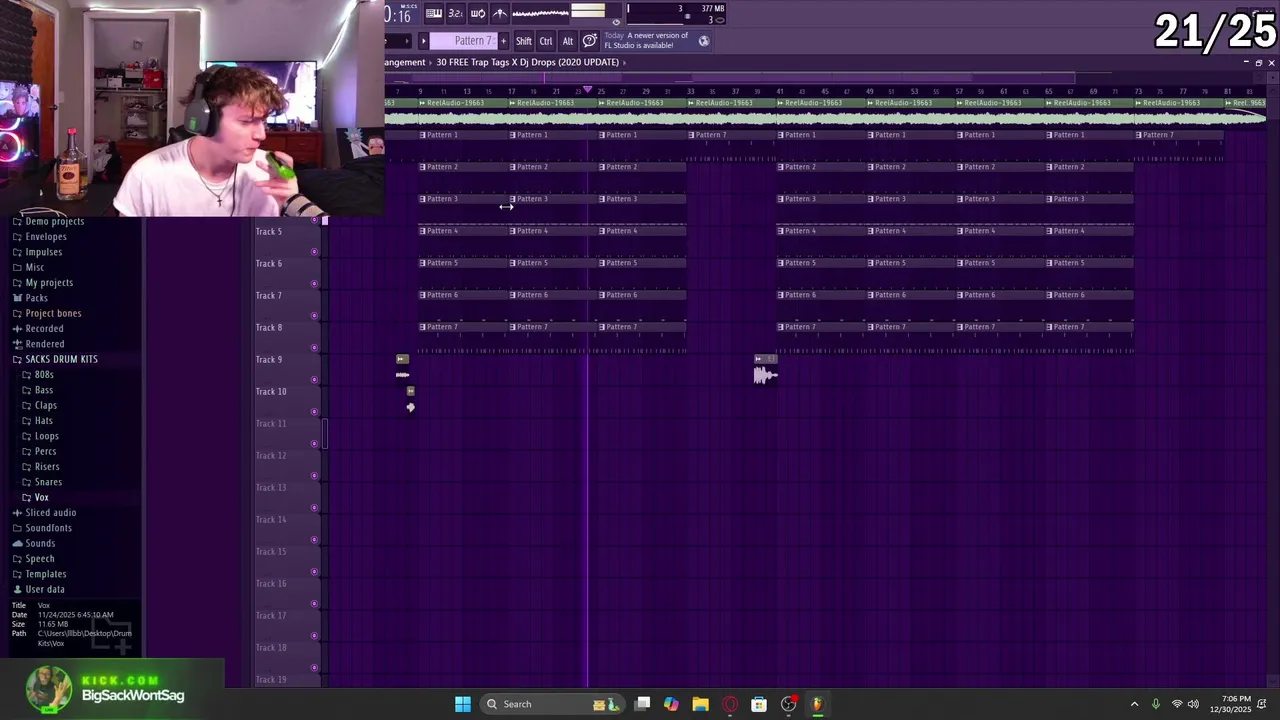1280x720 pixels.
Task: Click the time display showing 0:16
Action: pyautogui.click(x=399, y=14)
